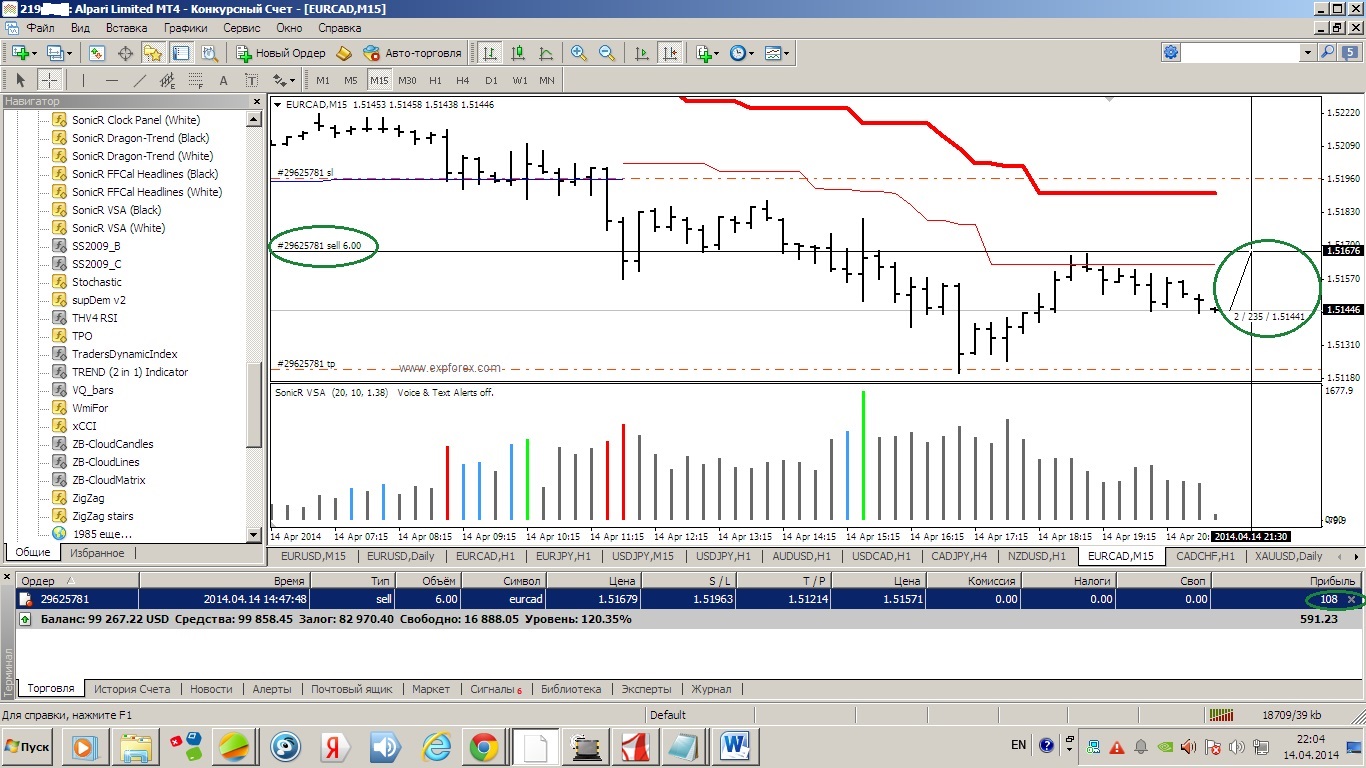The height and width of the screenshot is (768, 1366).
Task: Select the Fibonacci retracement tool
Action: [x=195, y=80]
